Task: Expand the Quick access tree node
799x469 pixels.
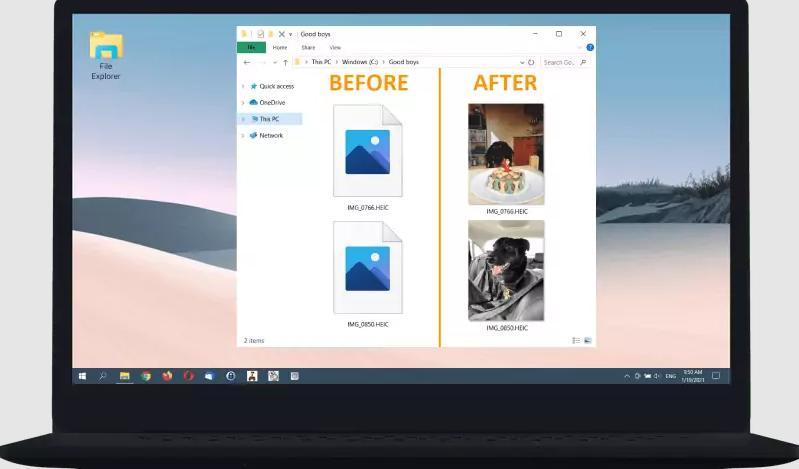Action: 243,86
